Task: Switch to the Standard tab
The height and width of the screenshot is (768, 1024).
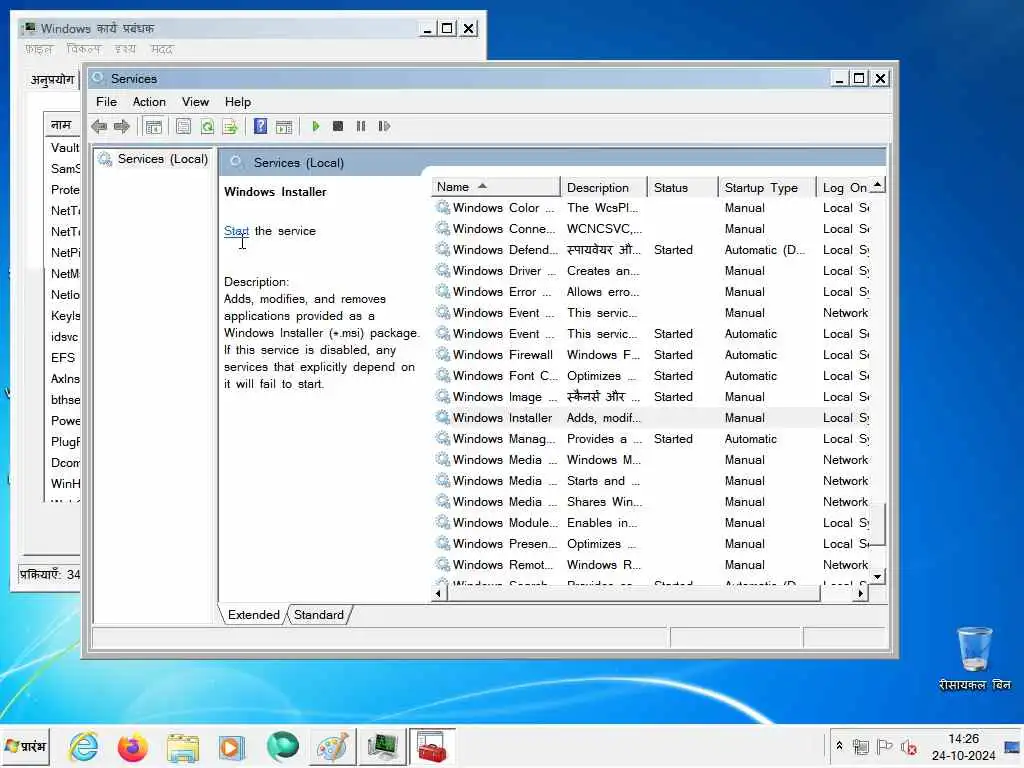Action: click(319, 615)
